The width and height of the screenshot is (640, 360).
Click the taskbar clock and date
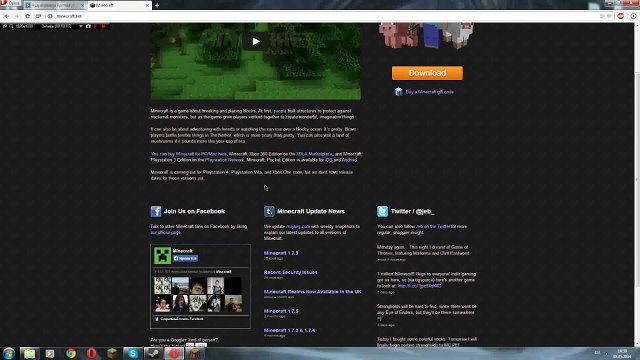point(622,353)
